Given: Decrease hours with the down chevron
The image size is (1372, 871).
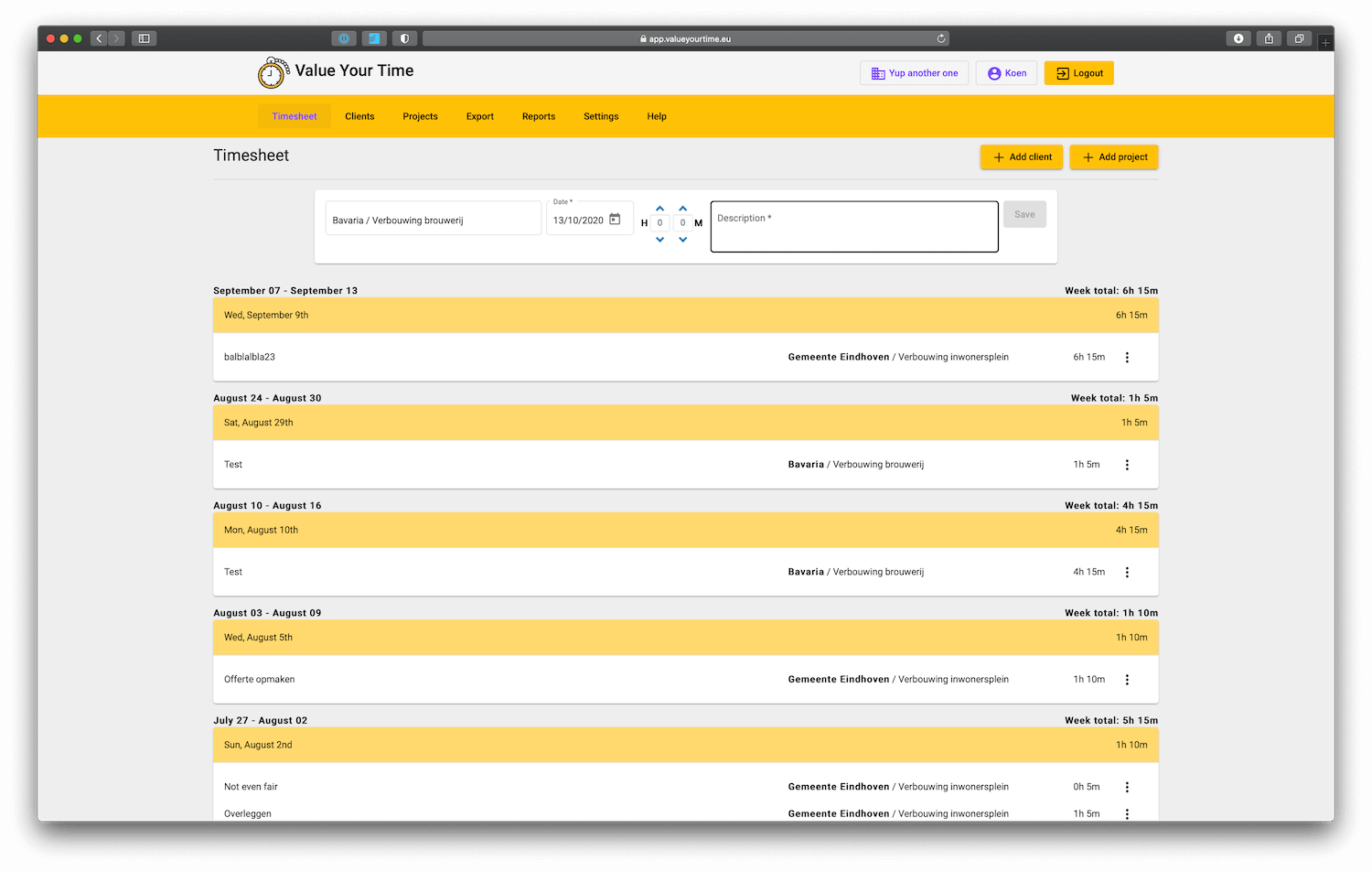Looking at the screenshot, I should 659,240.
